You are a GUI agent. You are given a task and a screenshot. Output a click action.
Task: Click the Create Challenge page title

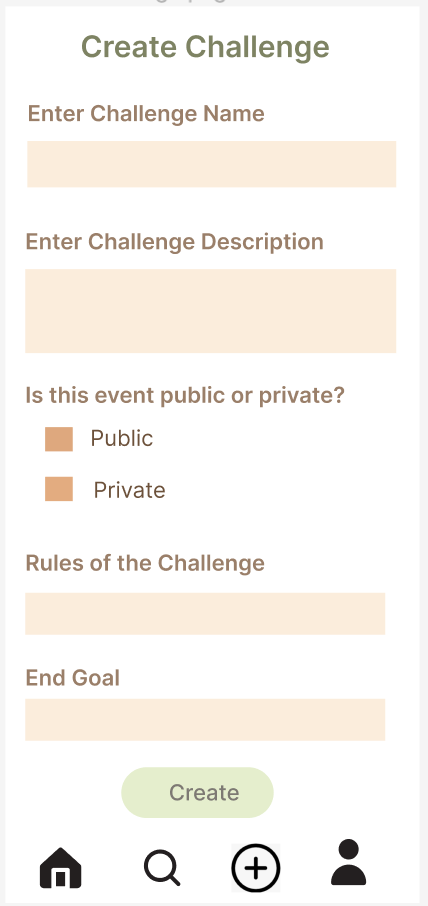[x=205, y=47]
